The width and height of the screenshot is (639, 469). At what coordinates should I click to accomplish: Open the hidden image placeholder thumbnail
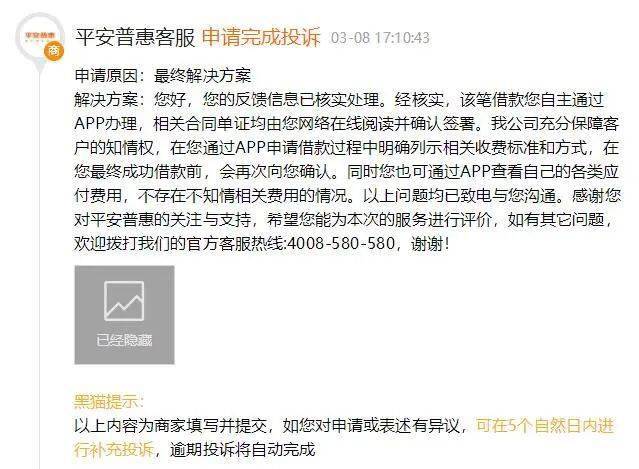124,315
